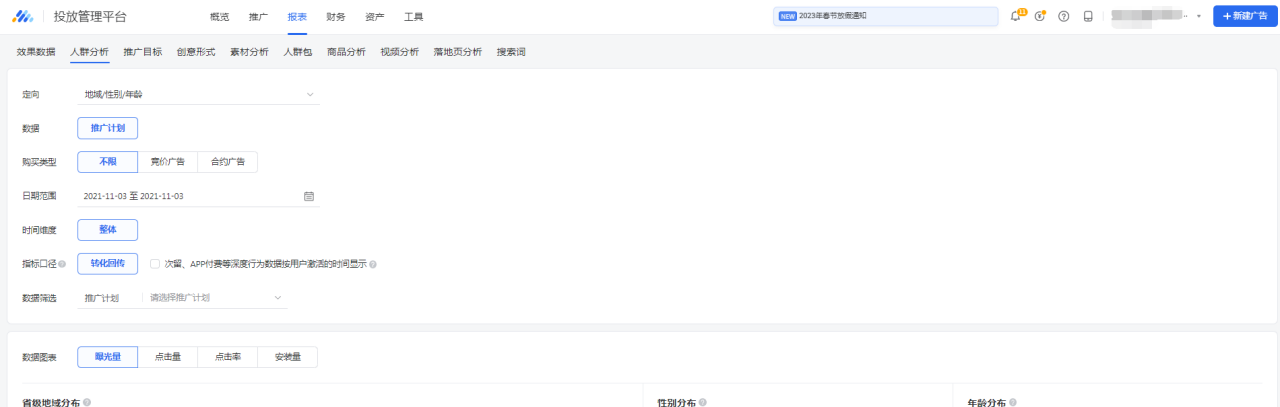Image resolution: width=1280 pixels, height=407 pixels.
Task: Select 不限 purchase type
Action: [107, 162]
